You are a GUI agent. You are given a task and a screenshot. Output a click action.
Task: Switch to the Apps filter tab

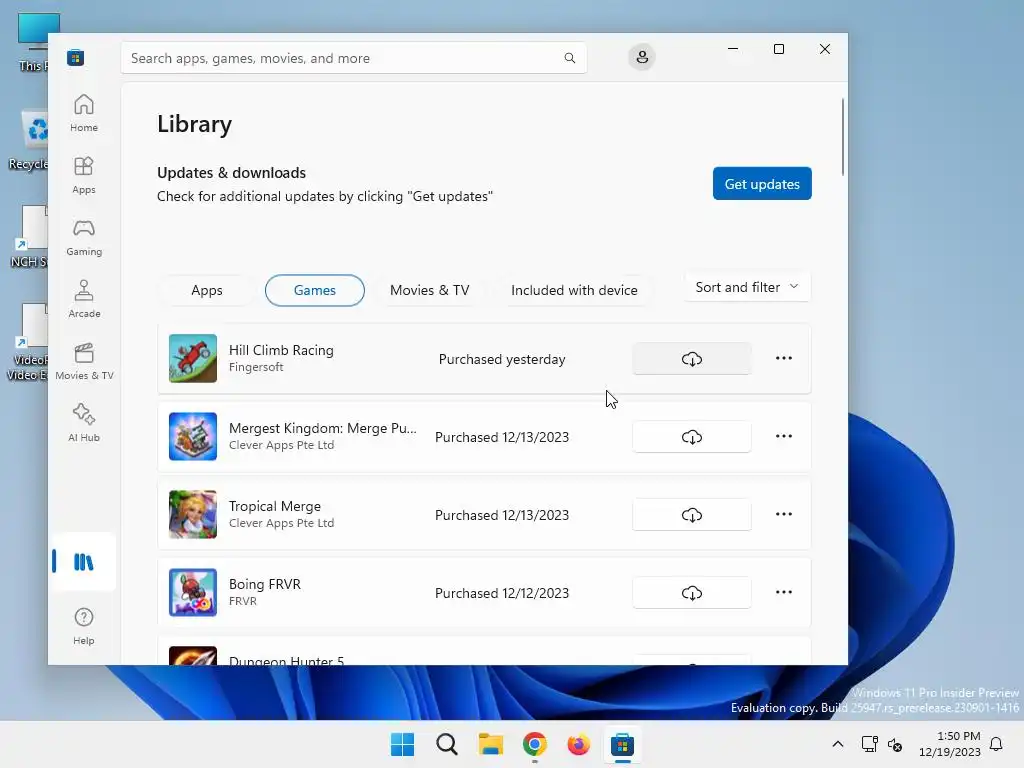[x=207, y=290]
